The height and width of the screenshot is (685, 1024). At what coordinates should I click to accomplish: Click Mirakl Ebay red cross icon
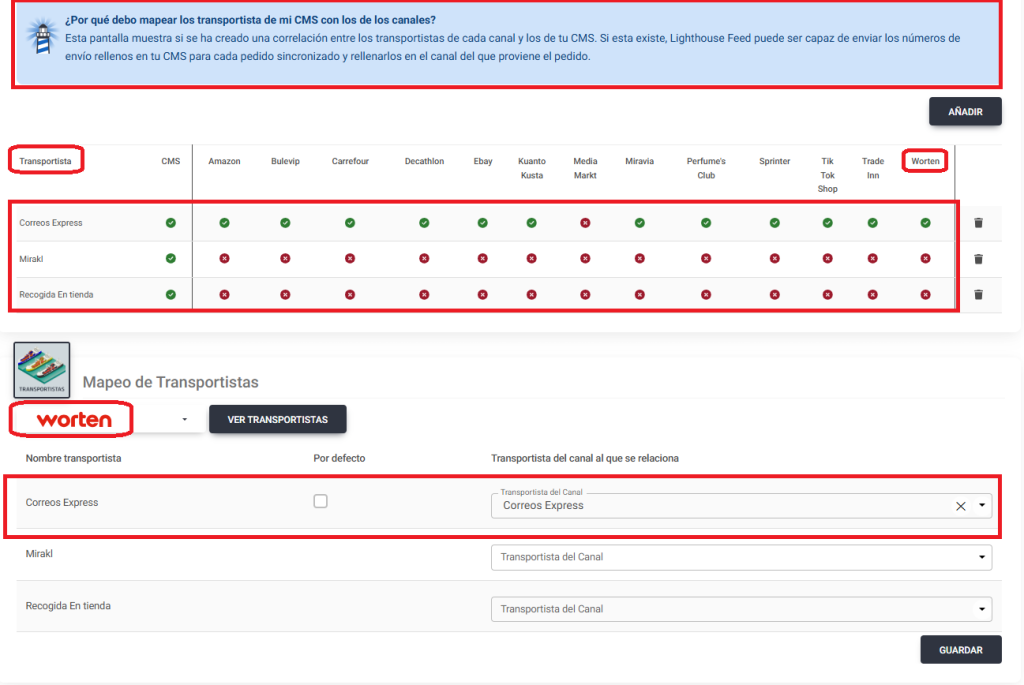483,259
